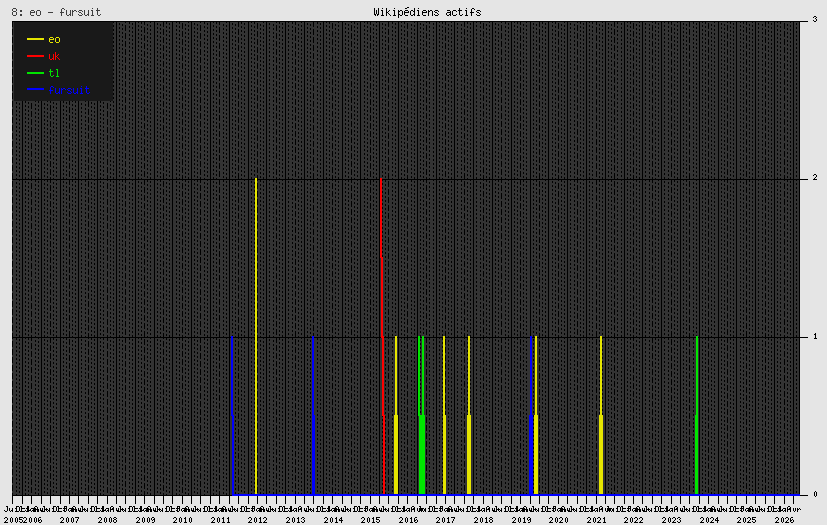This screenshot has height=525, width=827.
Task: Select the eo legend label
Action: (54, 40)
